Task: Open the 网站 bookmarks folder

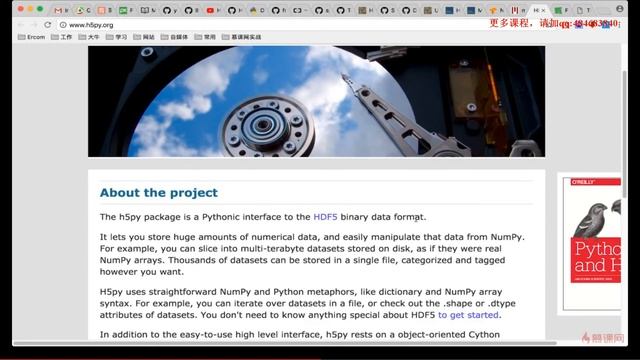Action: pos(144,37)
